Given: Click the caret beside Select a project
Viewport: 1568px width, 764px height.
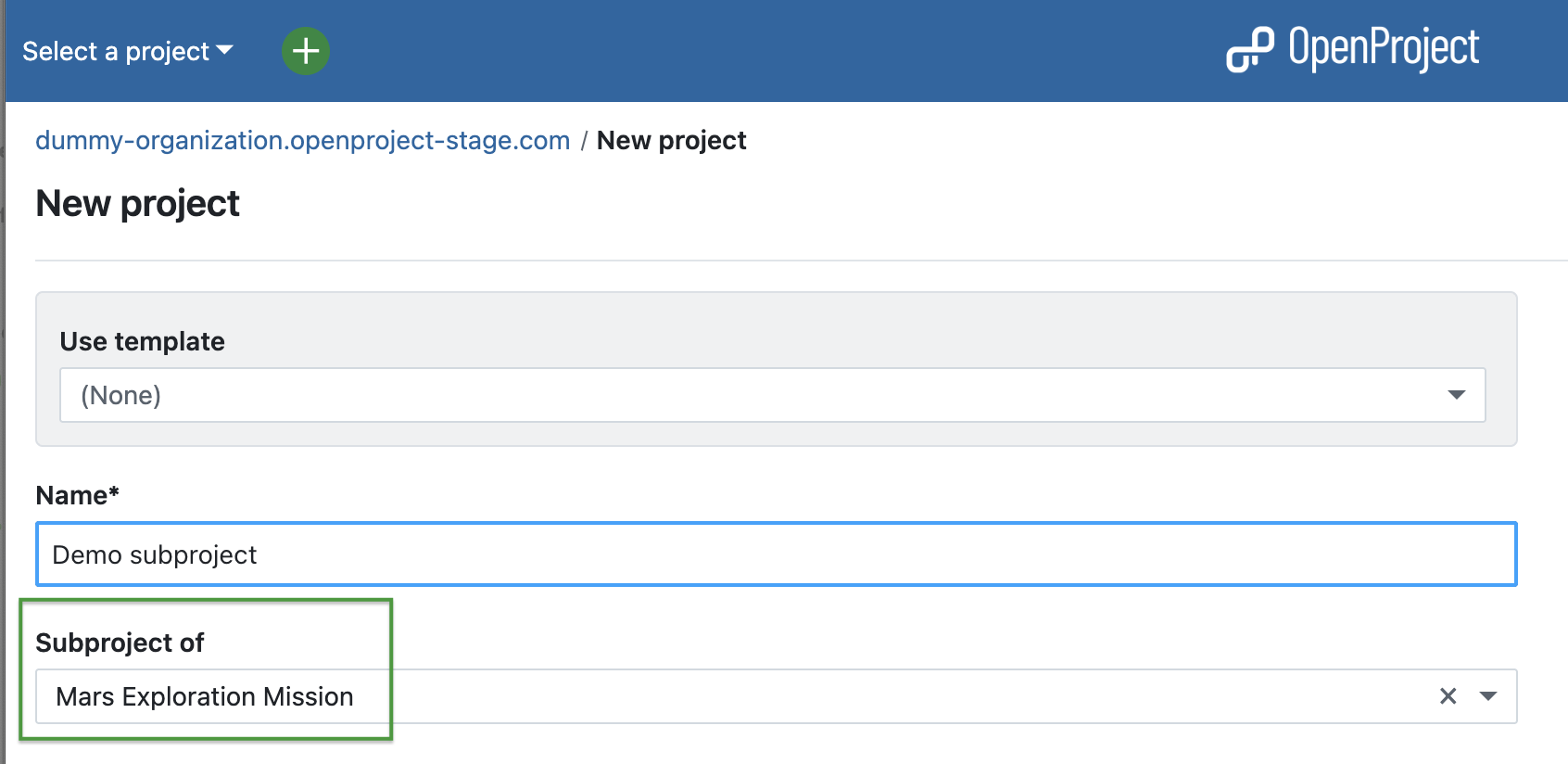Looking at the screenshot, I should [224, 50].
